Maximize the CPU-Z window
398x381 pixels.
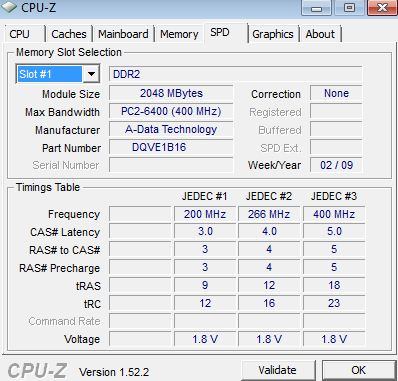[x=349, y=8]
